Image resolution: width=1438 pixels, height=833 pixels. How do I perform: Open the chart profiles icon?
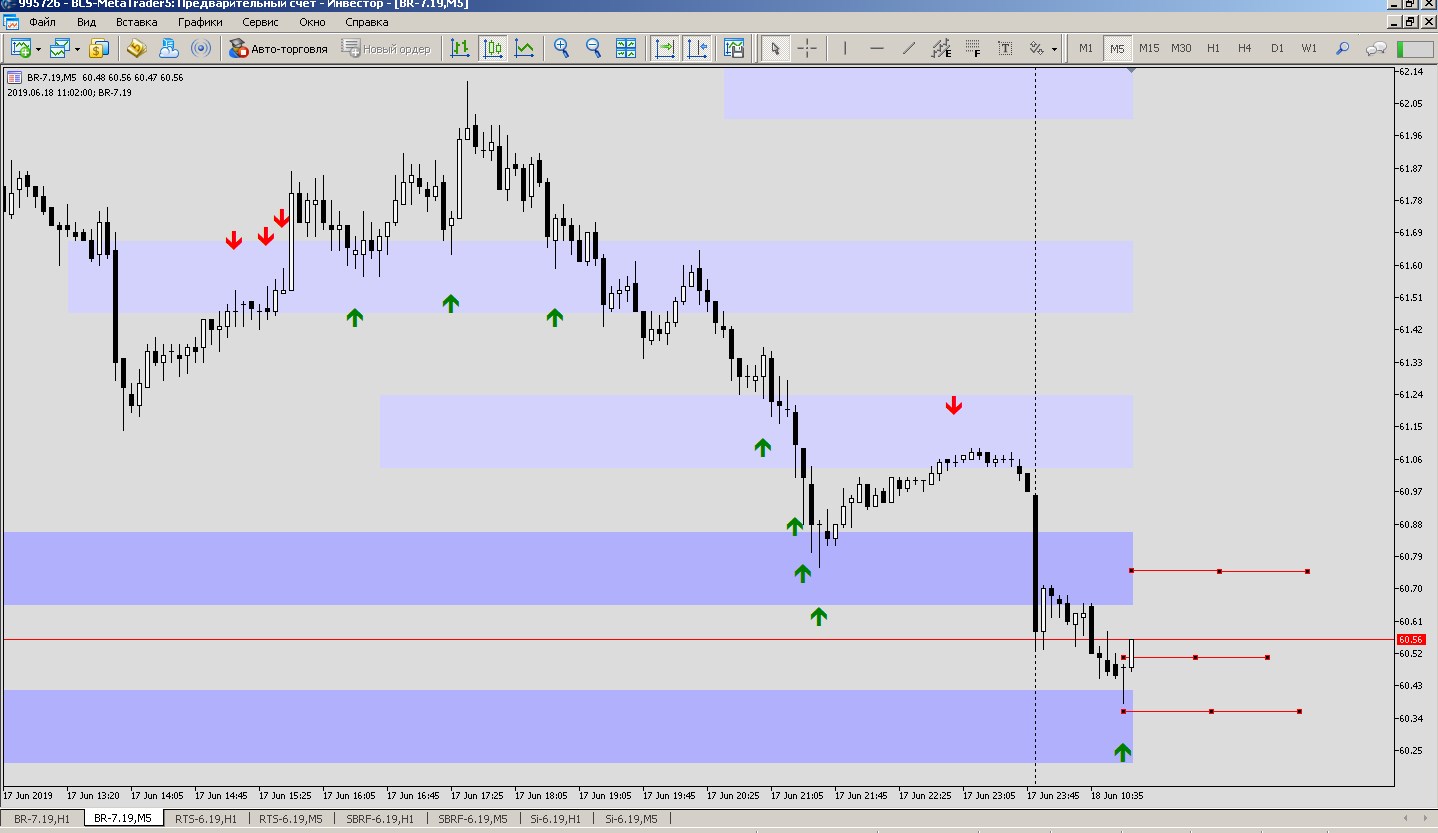60,48
